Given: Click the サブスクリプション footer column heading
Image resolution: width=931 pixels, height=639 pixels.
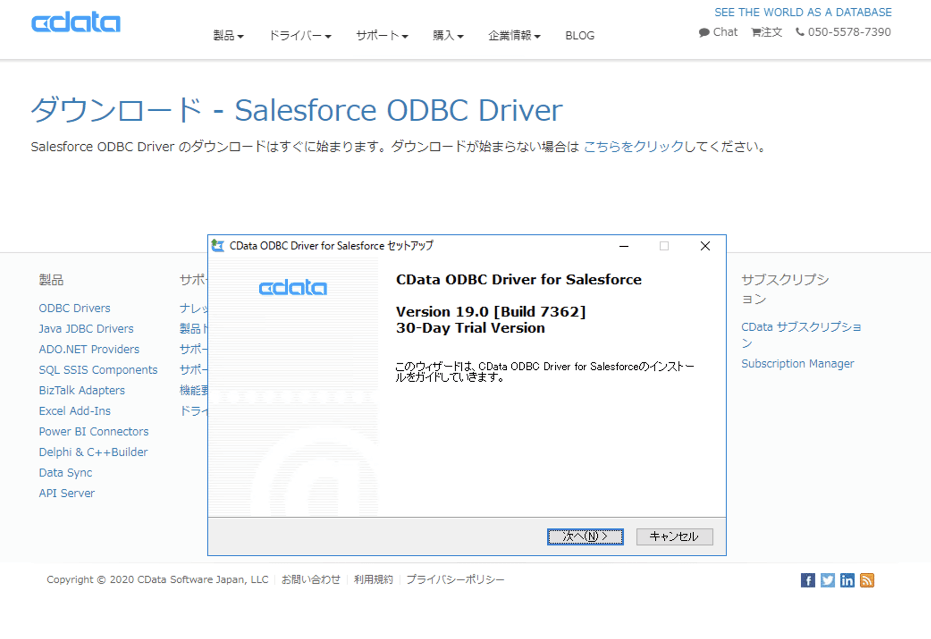Looking at the screenshot, I should [785, 289].
